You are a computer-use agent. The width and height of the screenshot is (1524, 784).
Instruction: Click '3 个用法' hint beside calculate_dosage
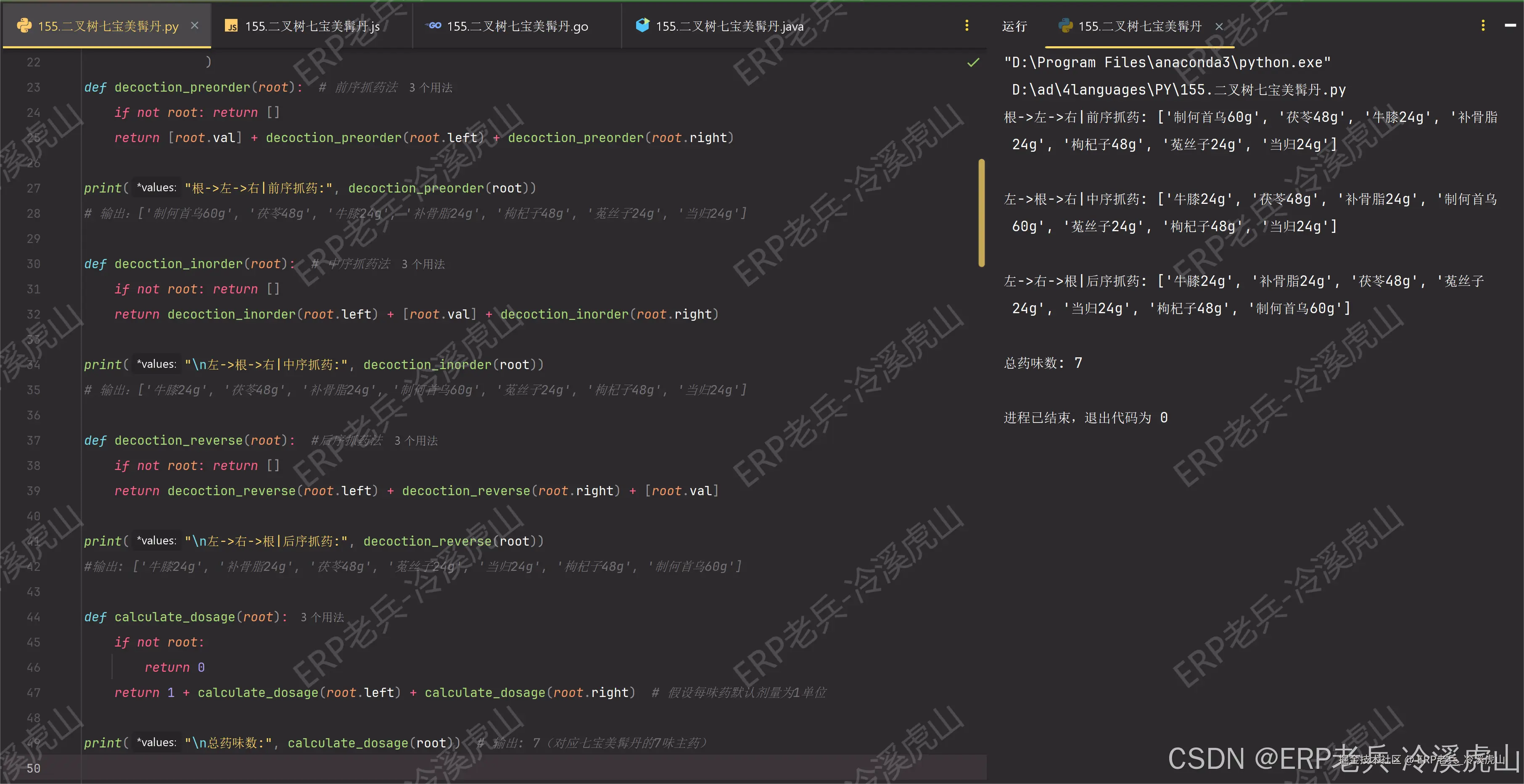click(322, 617)
